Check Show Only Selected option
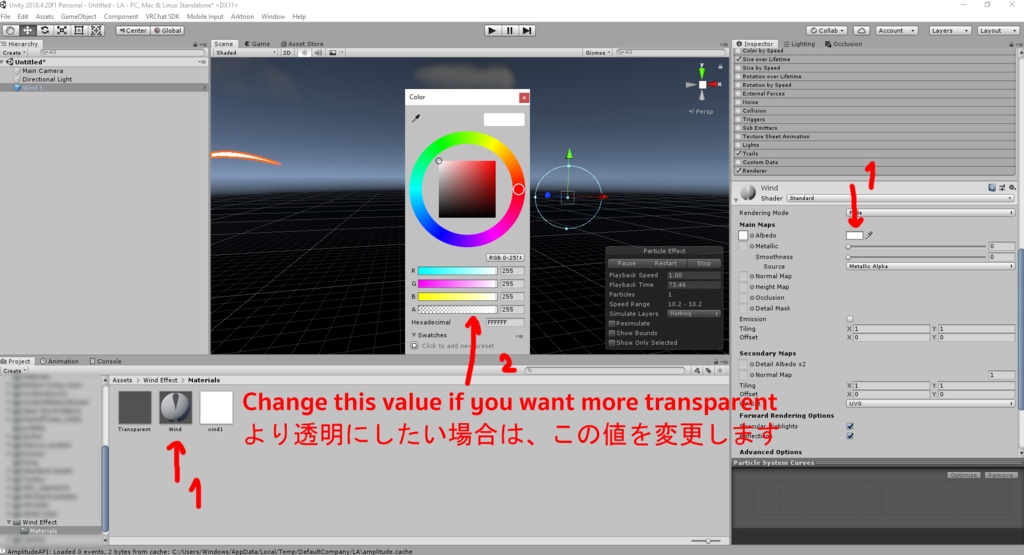Screen dimensions: 1024x555 pos(612,343)
